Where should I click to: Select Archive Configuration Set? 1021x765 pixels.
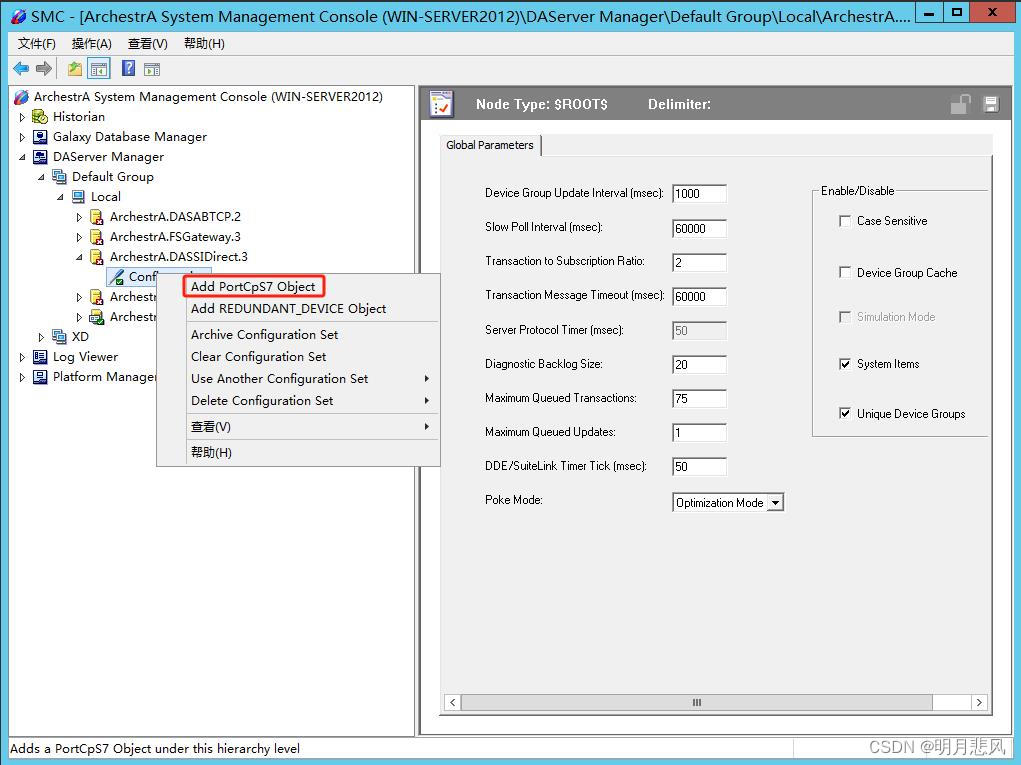264,335
